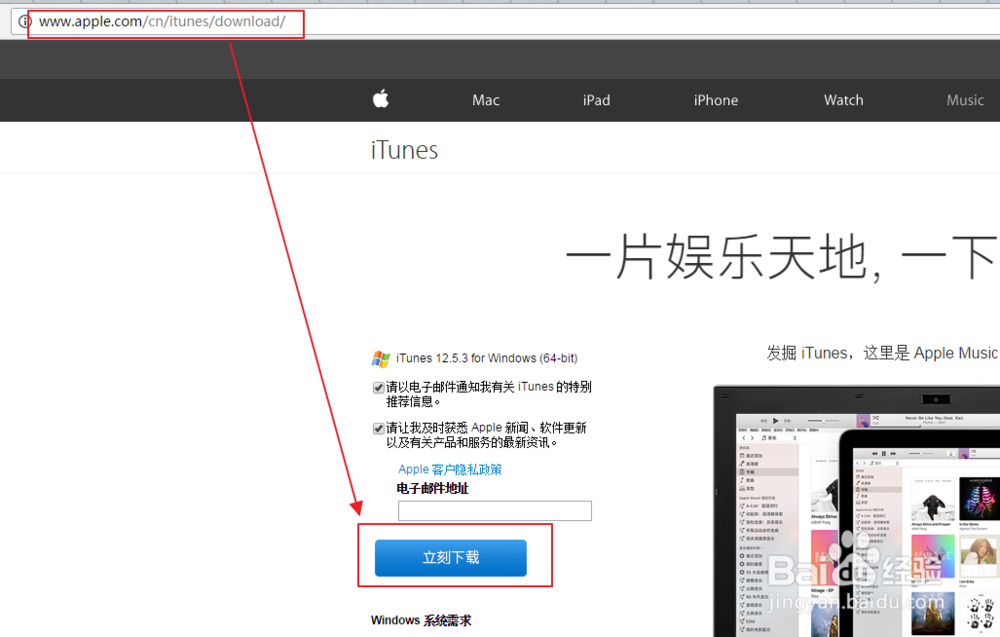The height and width of the screenshot is (637, 1000).
Task: Open the Watch menu item
Action: pyautogui.click(x=843, y=100)
